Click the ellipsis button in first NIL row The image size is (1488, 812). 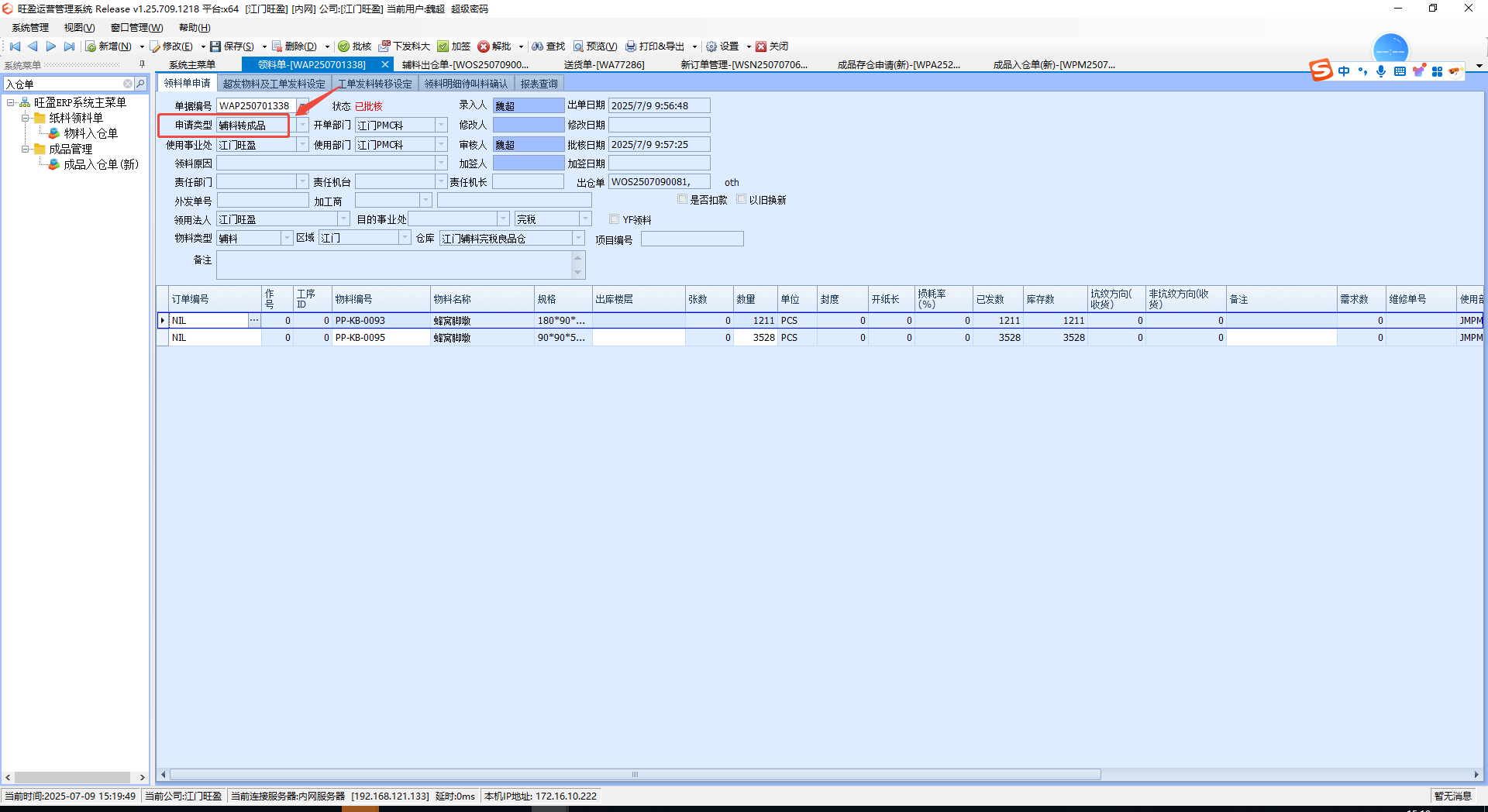[x=254, y=320]
